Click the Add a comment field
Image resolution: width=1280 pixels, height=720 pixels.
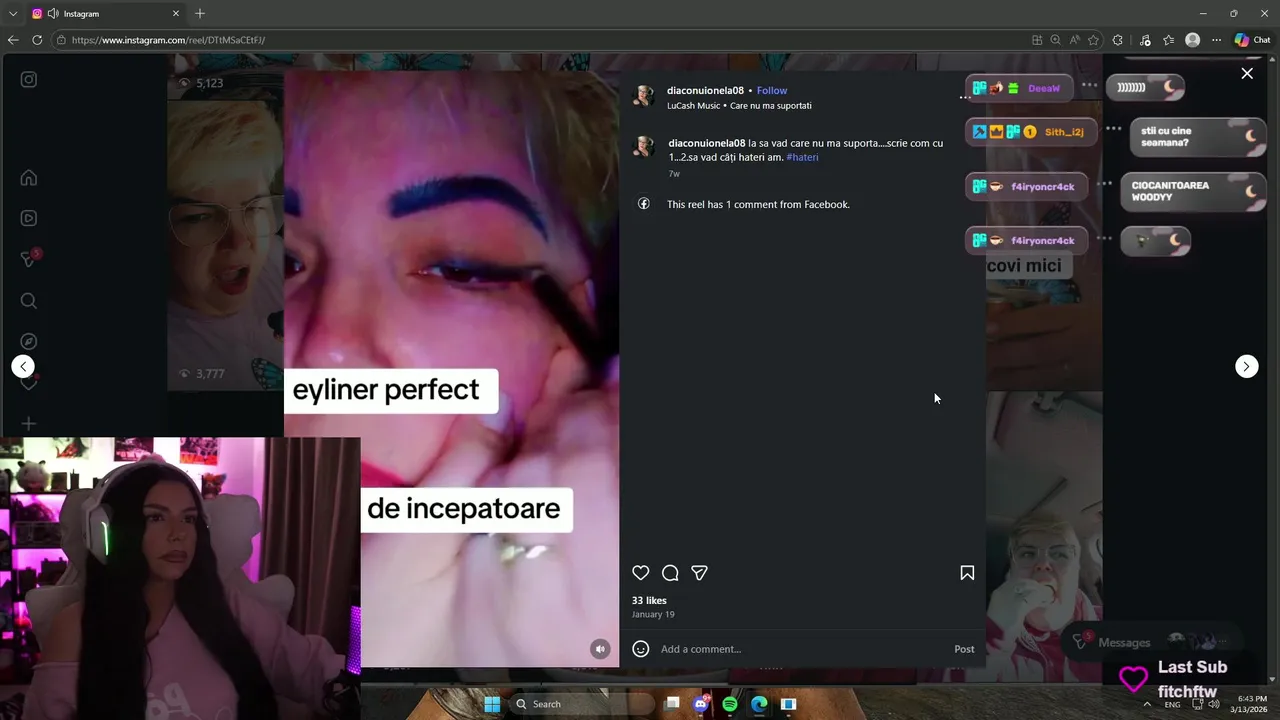pos(800,649)
